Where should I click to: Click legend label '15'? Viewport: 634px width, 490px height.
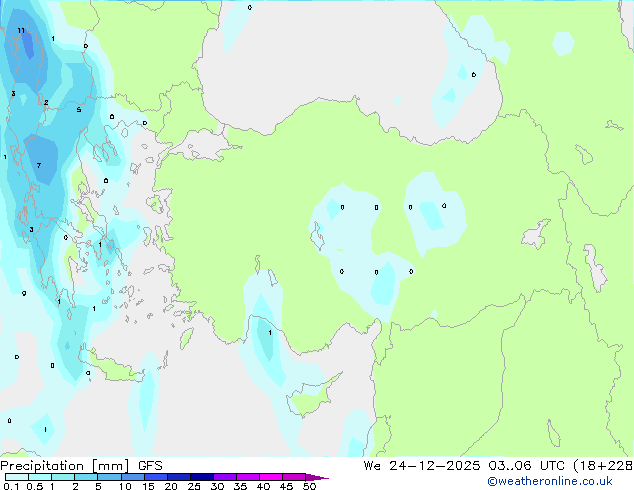tap(148, 486)
